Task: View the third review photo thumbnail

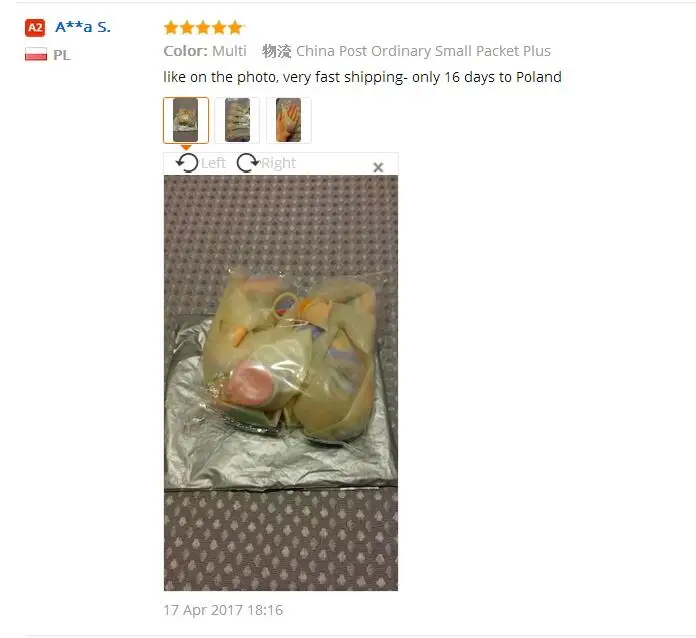Action: pyautogui.click(x=289, y=120)
